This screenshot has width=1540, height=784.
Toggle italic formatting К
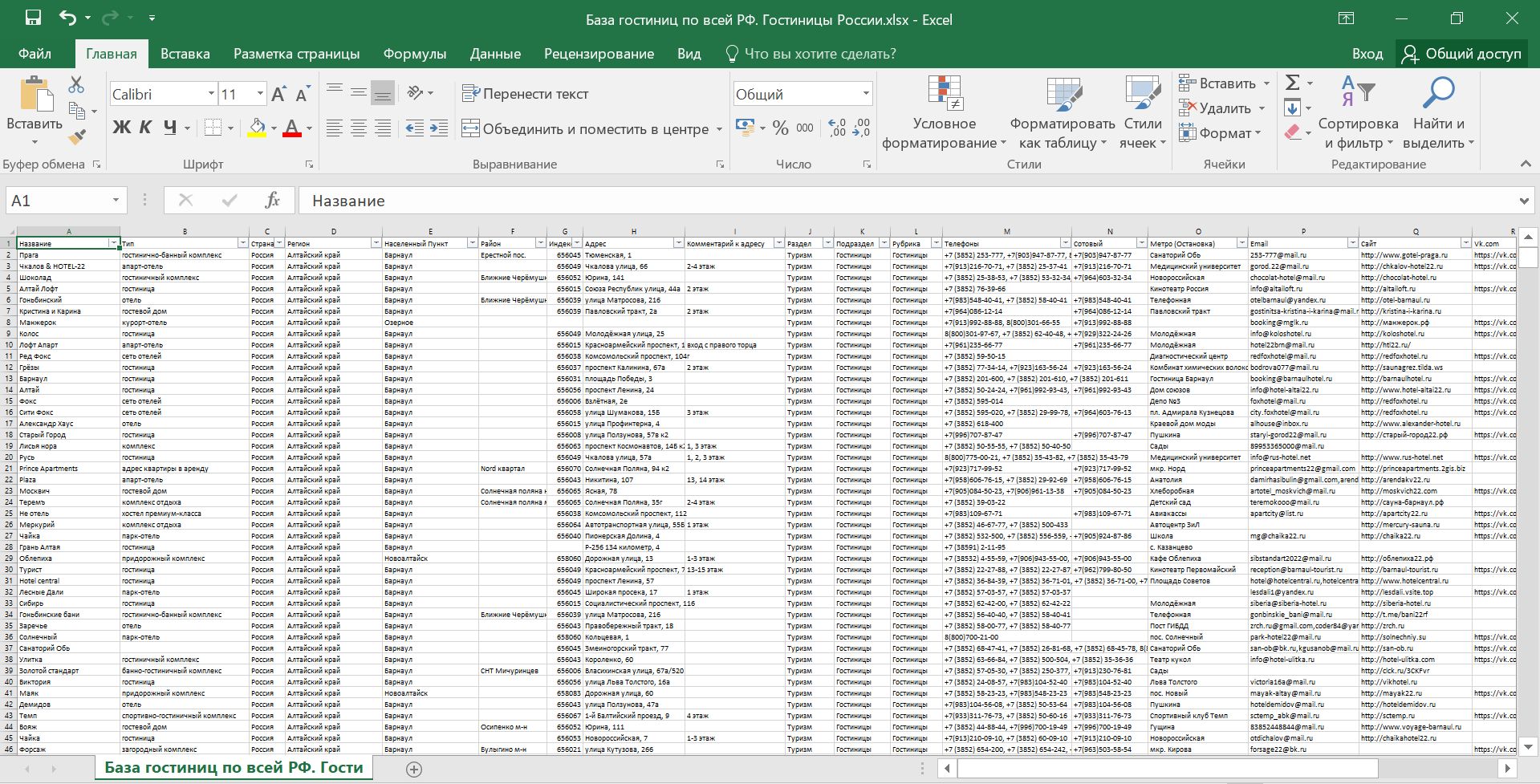click(x=145, y=128)
